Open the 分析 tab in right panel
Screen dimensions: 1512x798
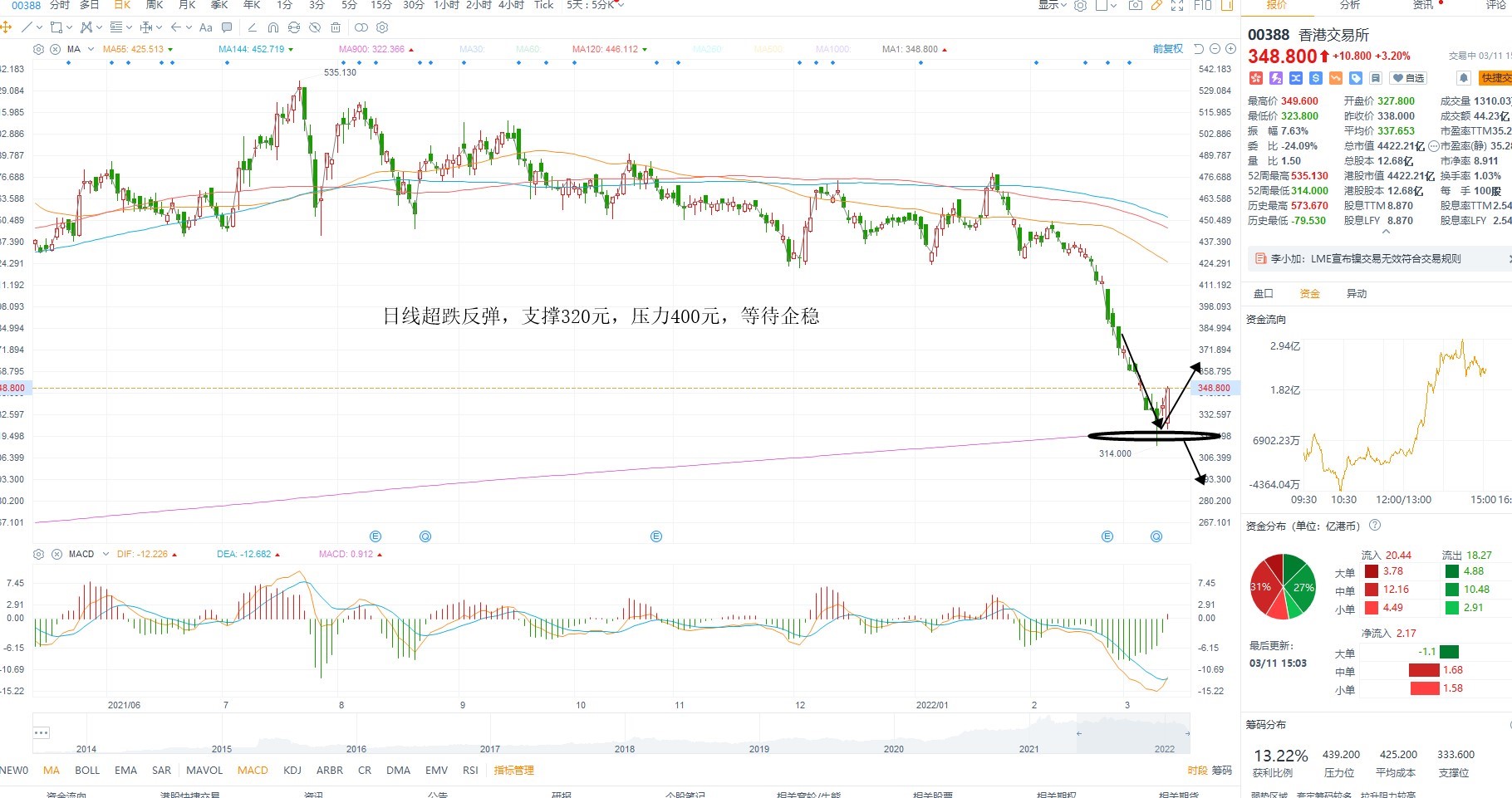pyautogui.click(x=1350, y=5)
